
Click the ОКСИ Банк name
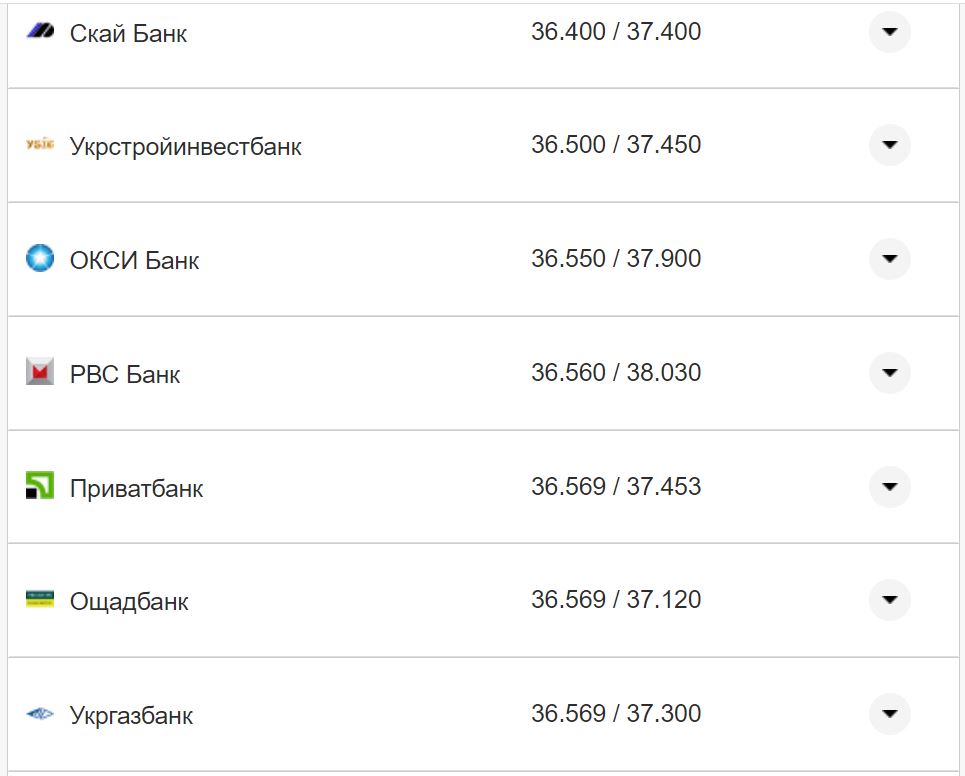(x=134, y=261)
